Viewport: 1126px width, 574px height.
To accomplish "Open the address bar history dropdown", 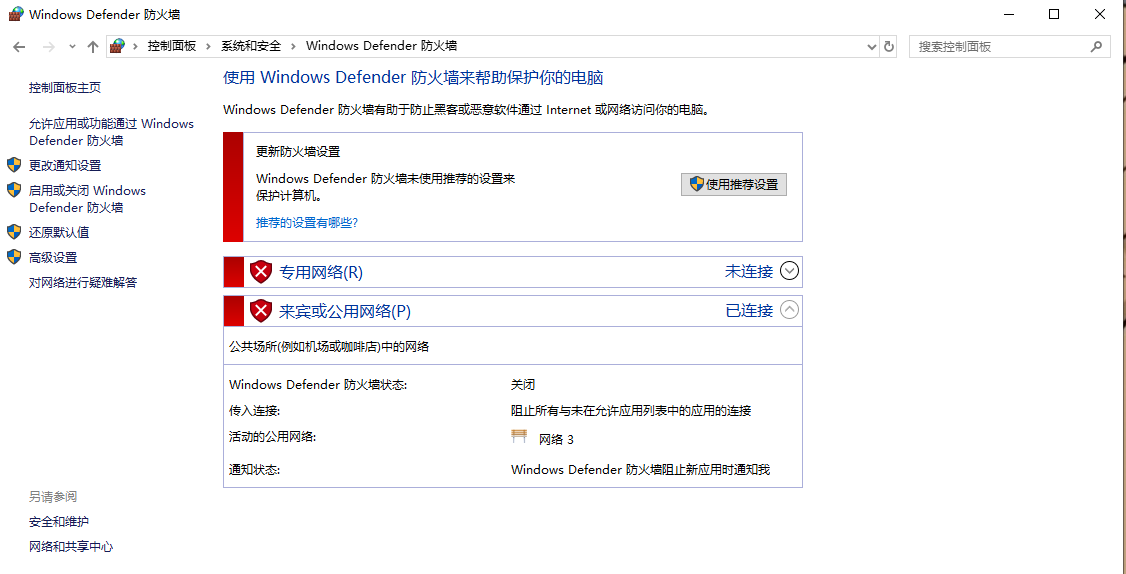I will click(871, 46).
